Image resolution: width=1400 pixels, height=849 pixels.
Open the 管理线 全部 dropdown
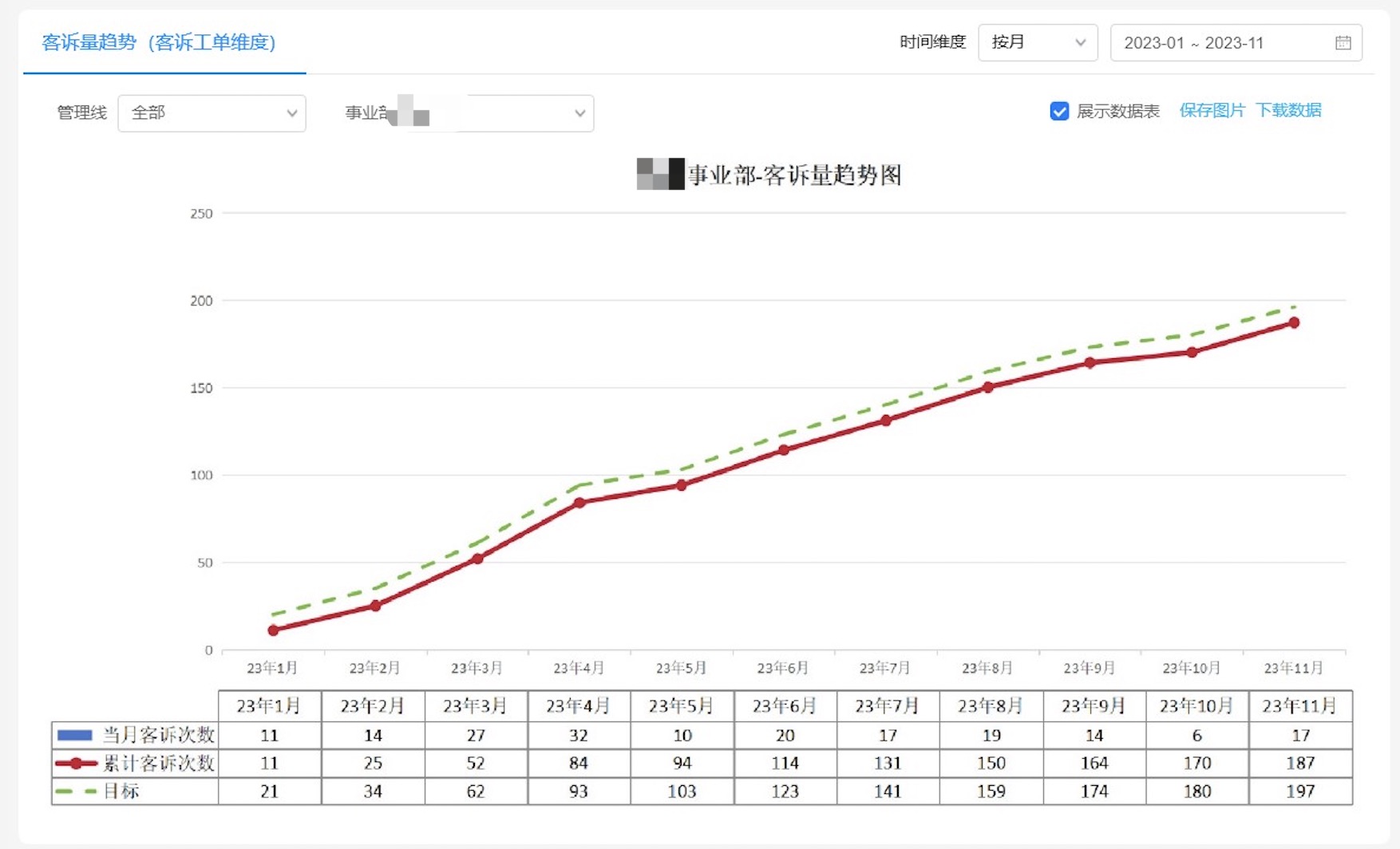tap(212, 113)
